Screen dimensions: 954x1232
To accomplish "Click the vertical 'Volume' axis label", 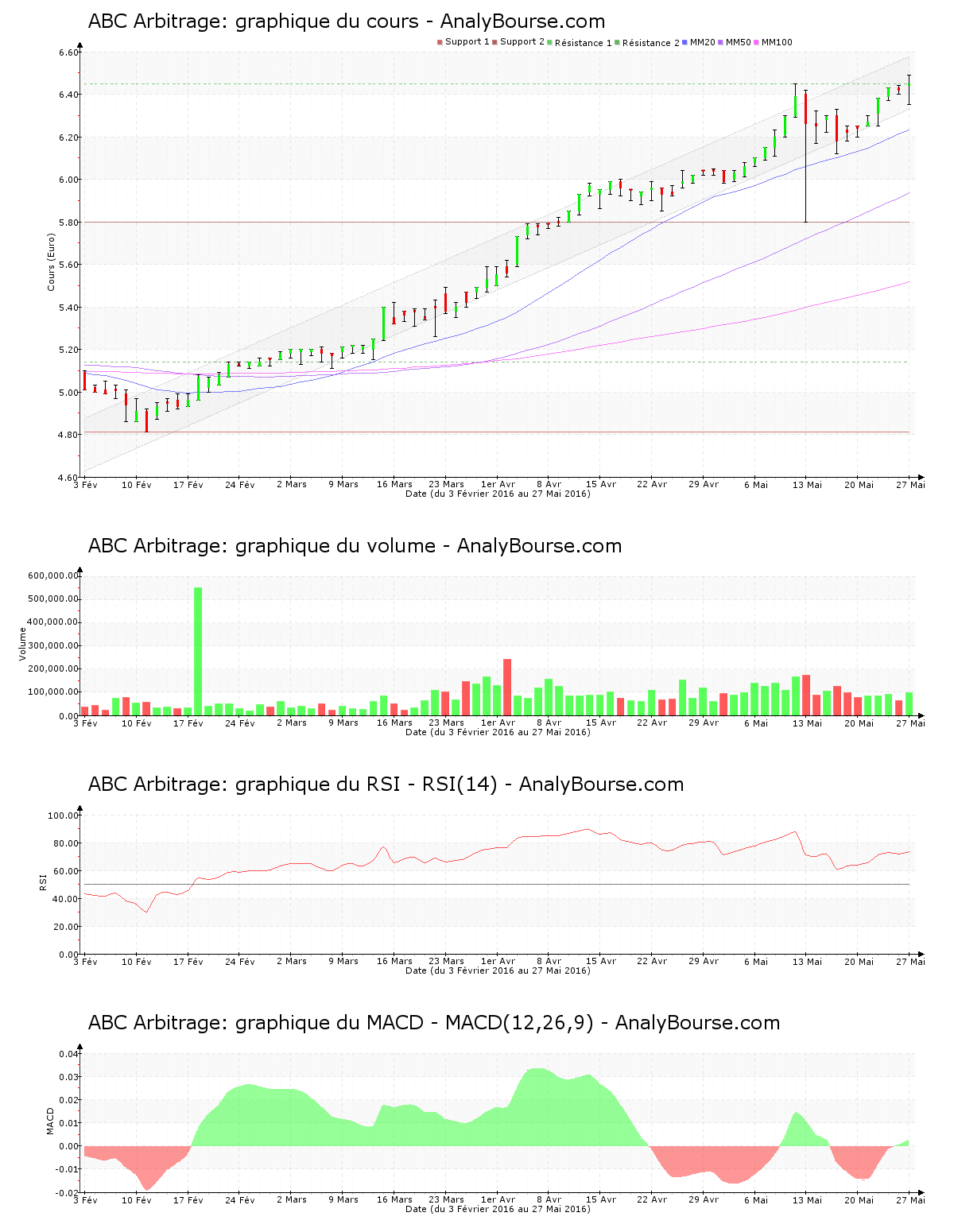I will 22,644.
